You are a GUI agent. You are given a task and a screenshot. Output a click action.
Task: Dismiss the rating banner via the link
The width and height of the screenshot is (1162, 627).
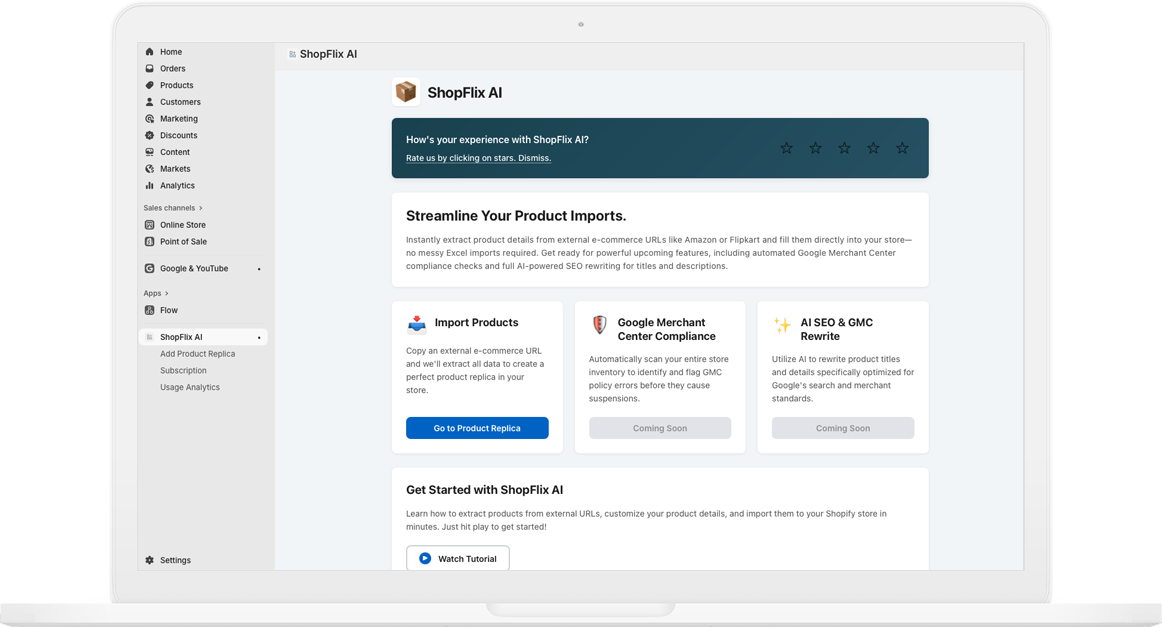pos(535,157)
